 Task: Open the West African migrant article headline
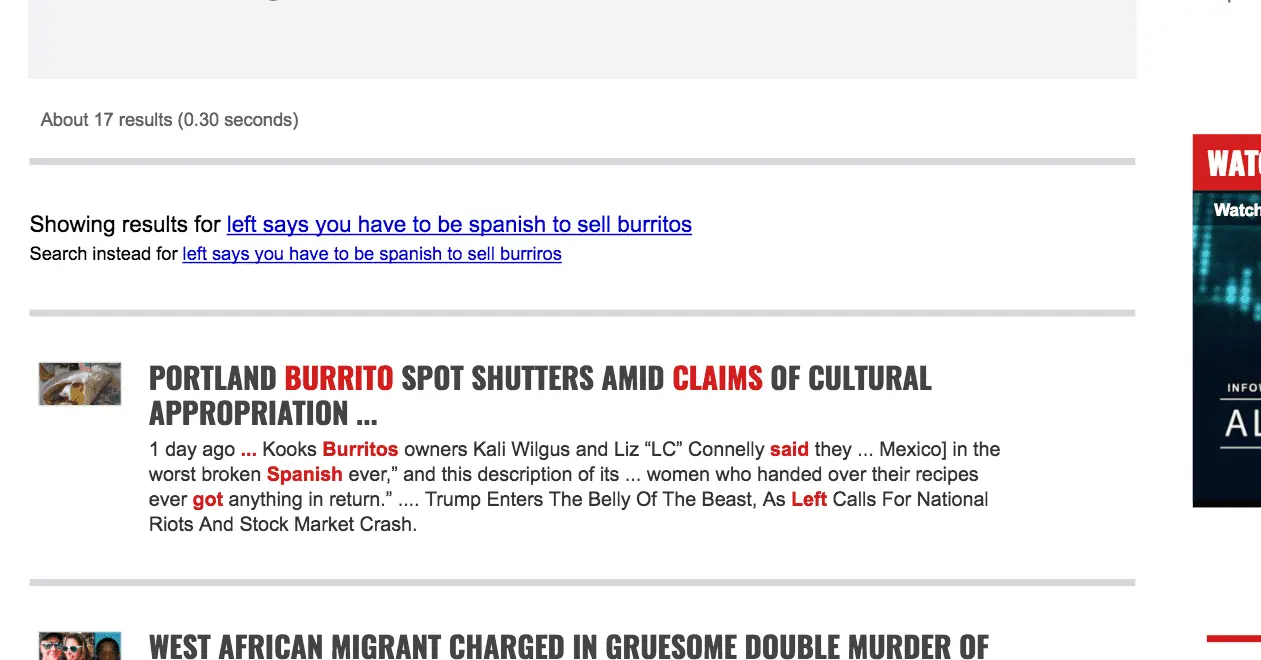click(x=568, y=647)
